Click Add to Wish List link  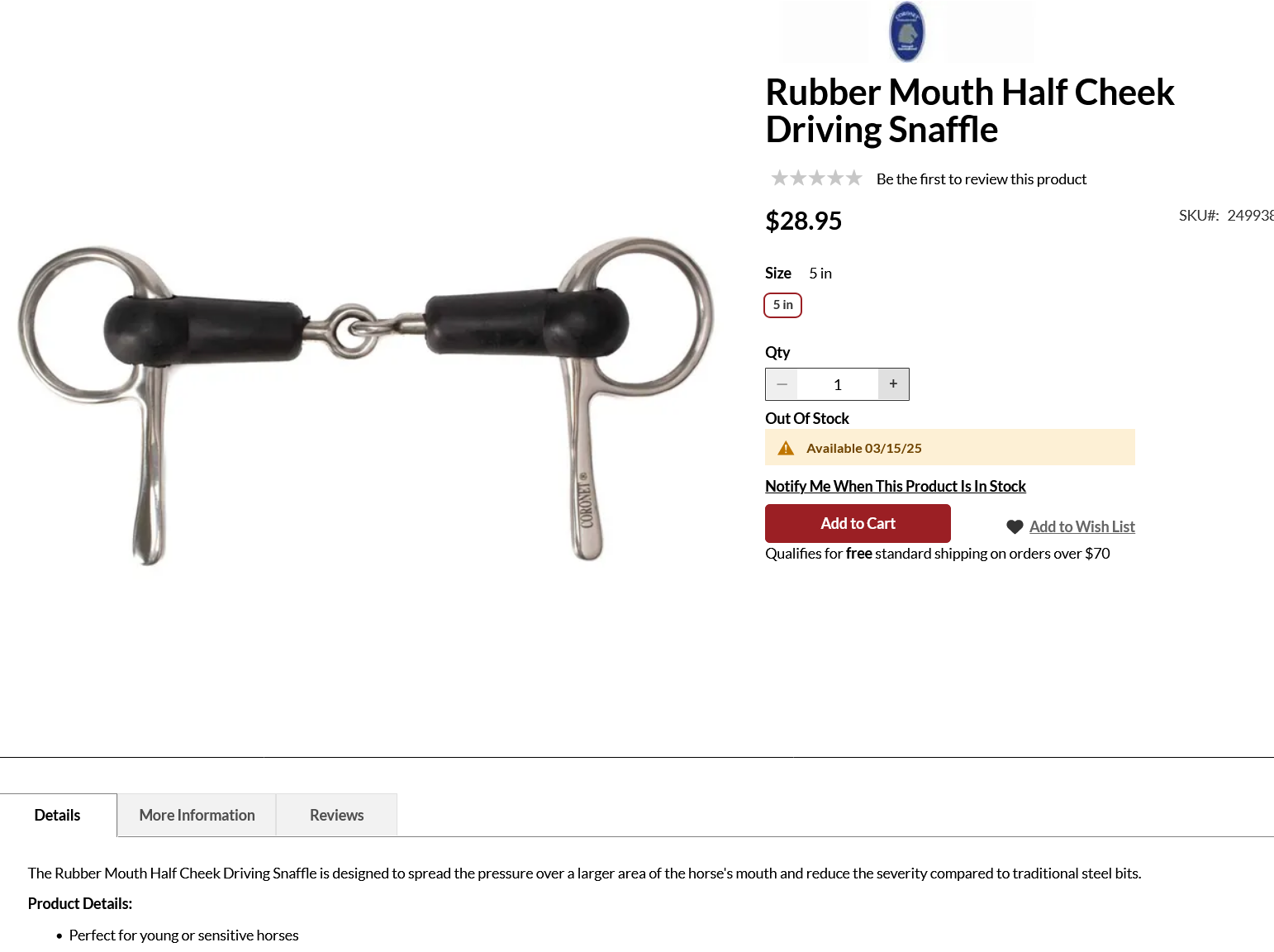click(x=1082, y=527)
